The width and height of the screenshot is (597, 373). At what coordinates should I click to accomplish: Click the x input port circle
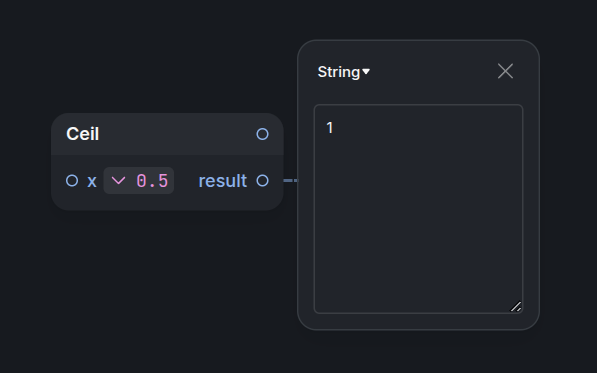[x=72, y=180]
